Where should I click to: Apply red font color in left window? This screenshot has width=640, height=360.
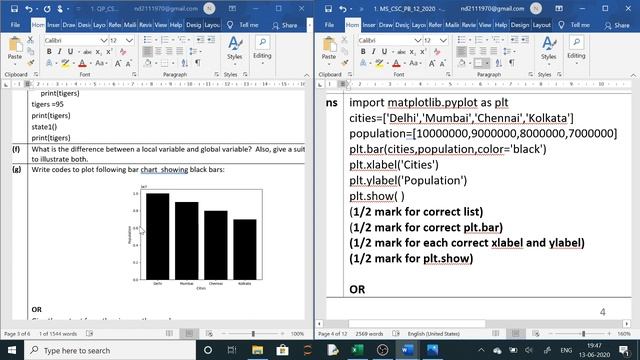(x=82, y=63)
